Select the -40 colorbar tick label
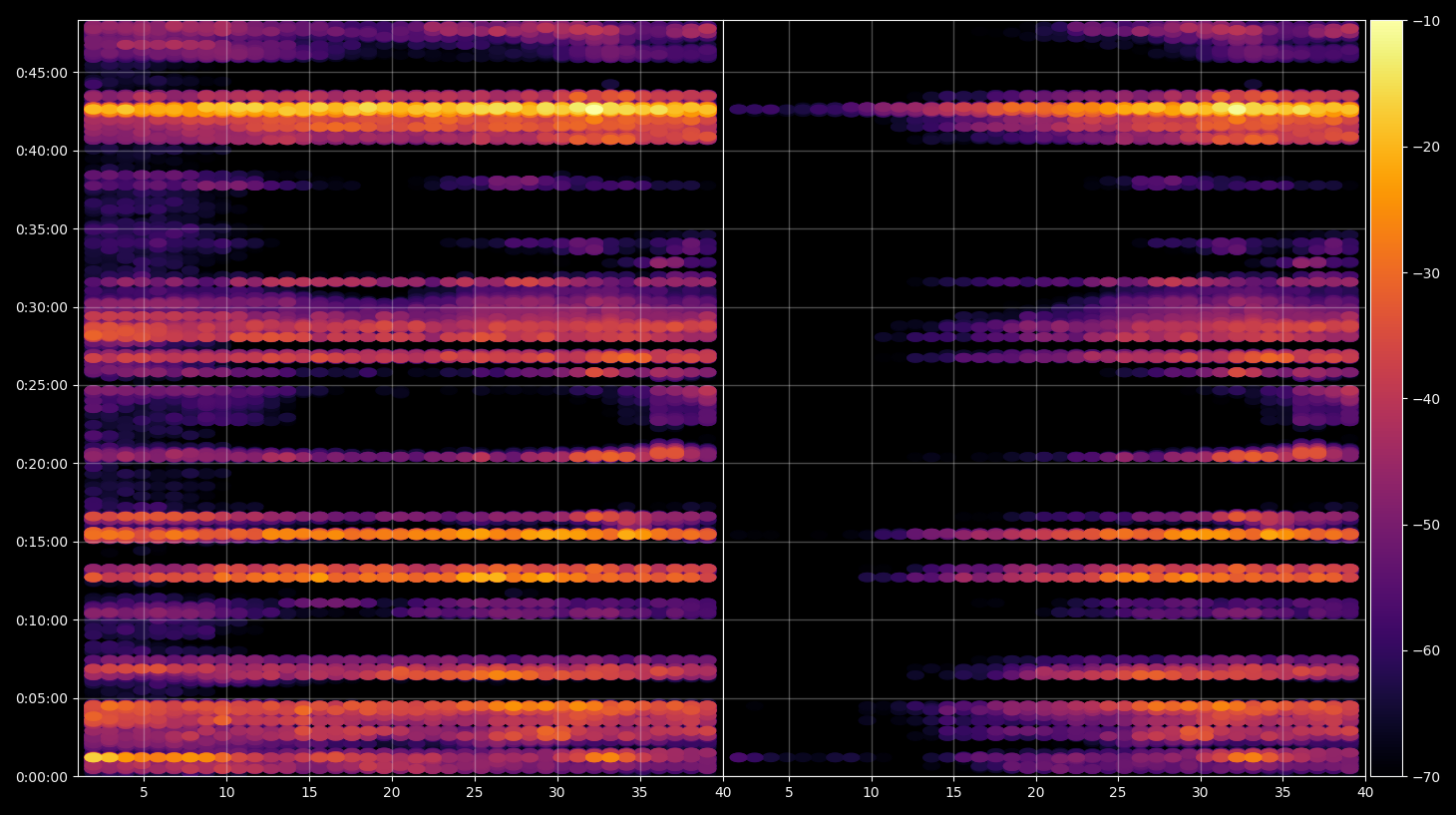The height and width of the screenshot is (815, 1456). click(x=1427, y=399)
